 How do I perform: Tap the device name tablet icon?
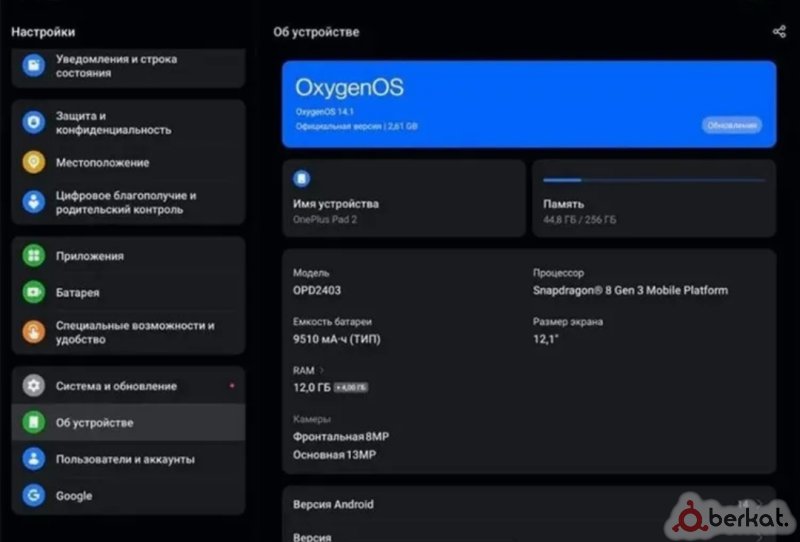coord(302,178)
